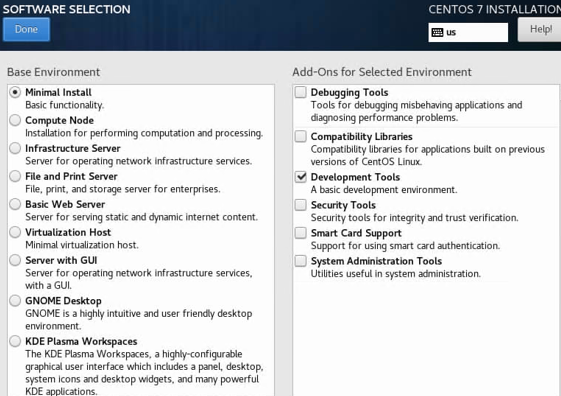Image resolution: width=561 pixels, height=396 pixels.
Task: Click 'A basic development environment.' text
Action: (384, 190)
